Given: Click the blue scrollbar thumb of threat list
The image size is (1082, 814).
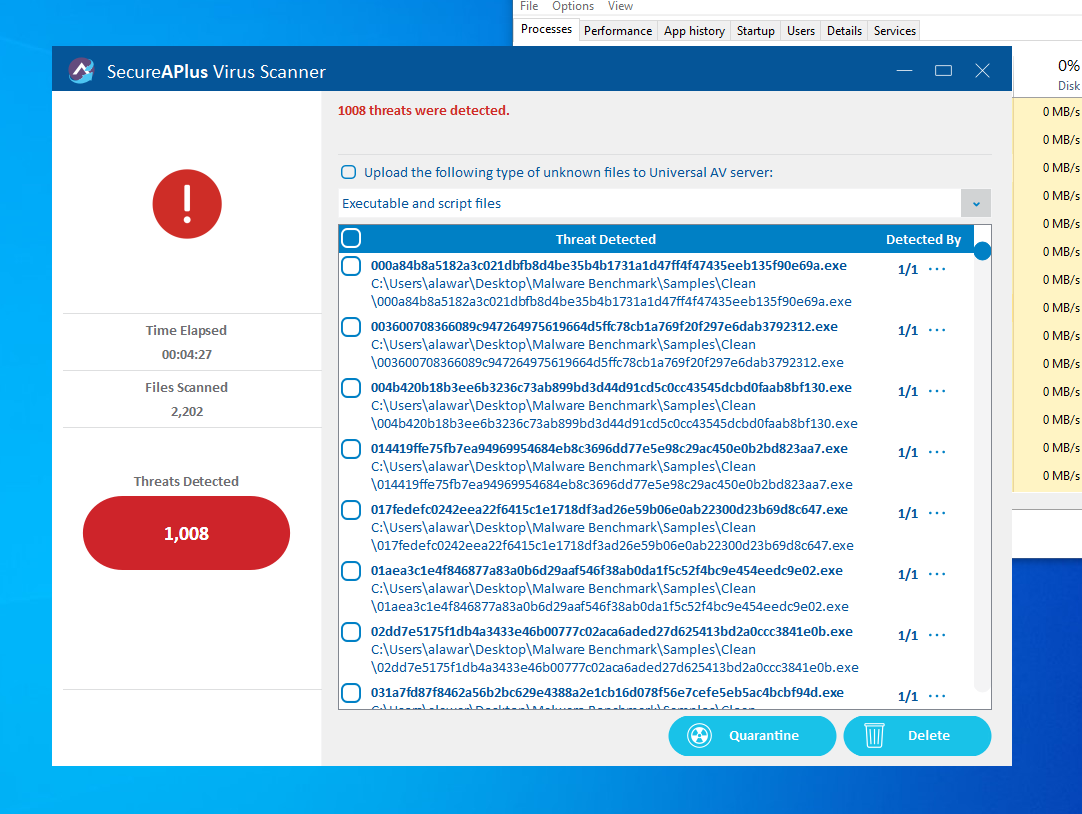Looking at the screenshot, I should [983, 251].
